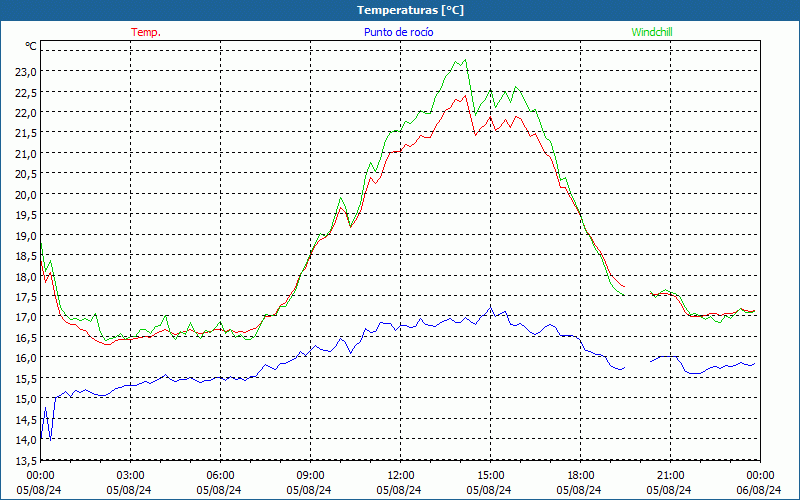
Task: Click the 17,5 y-axis label
Action: pos(26,296)
